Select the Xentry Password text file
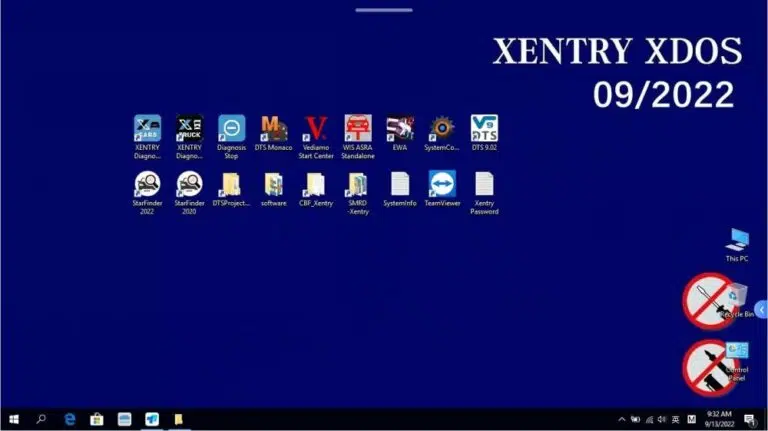Screen dimensions: 768x431 click(484, 185)
